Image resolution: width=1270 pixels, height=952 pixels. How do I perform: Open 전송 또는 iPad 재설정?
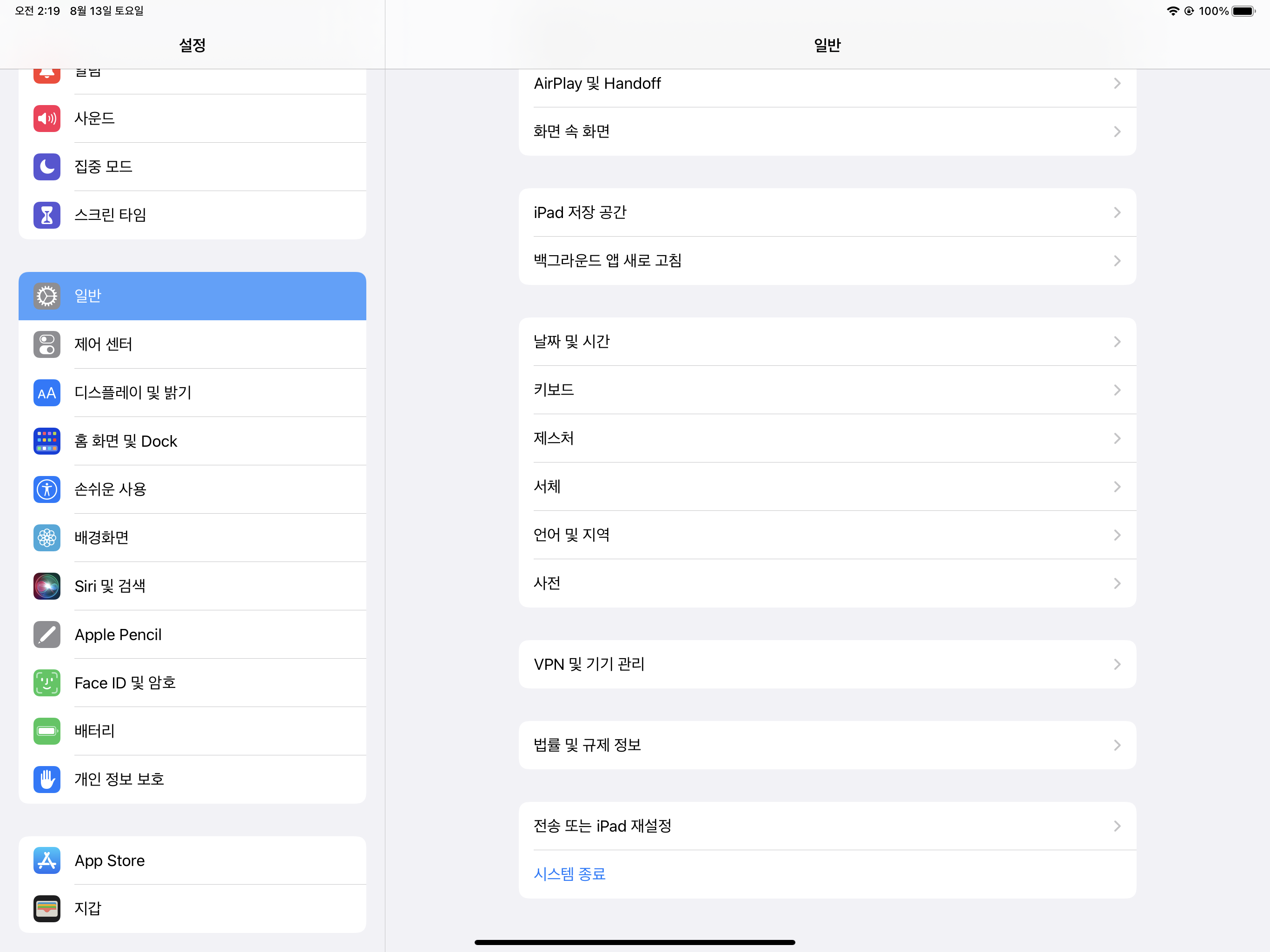click(827, 826)
